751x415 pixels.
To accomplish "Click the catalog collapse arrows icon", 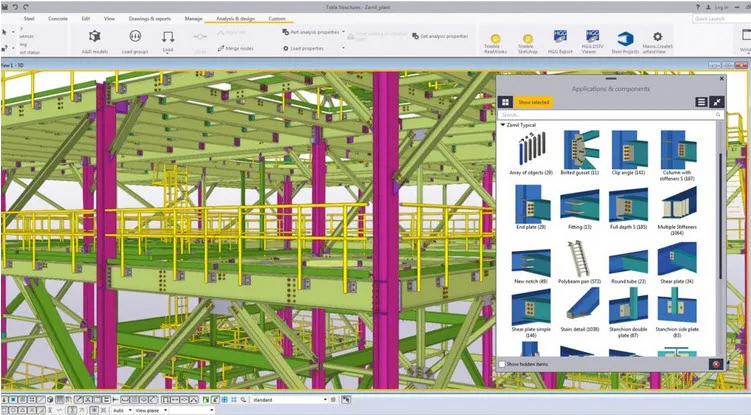I will point(717,102).
